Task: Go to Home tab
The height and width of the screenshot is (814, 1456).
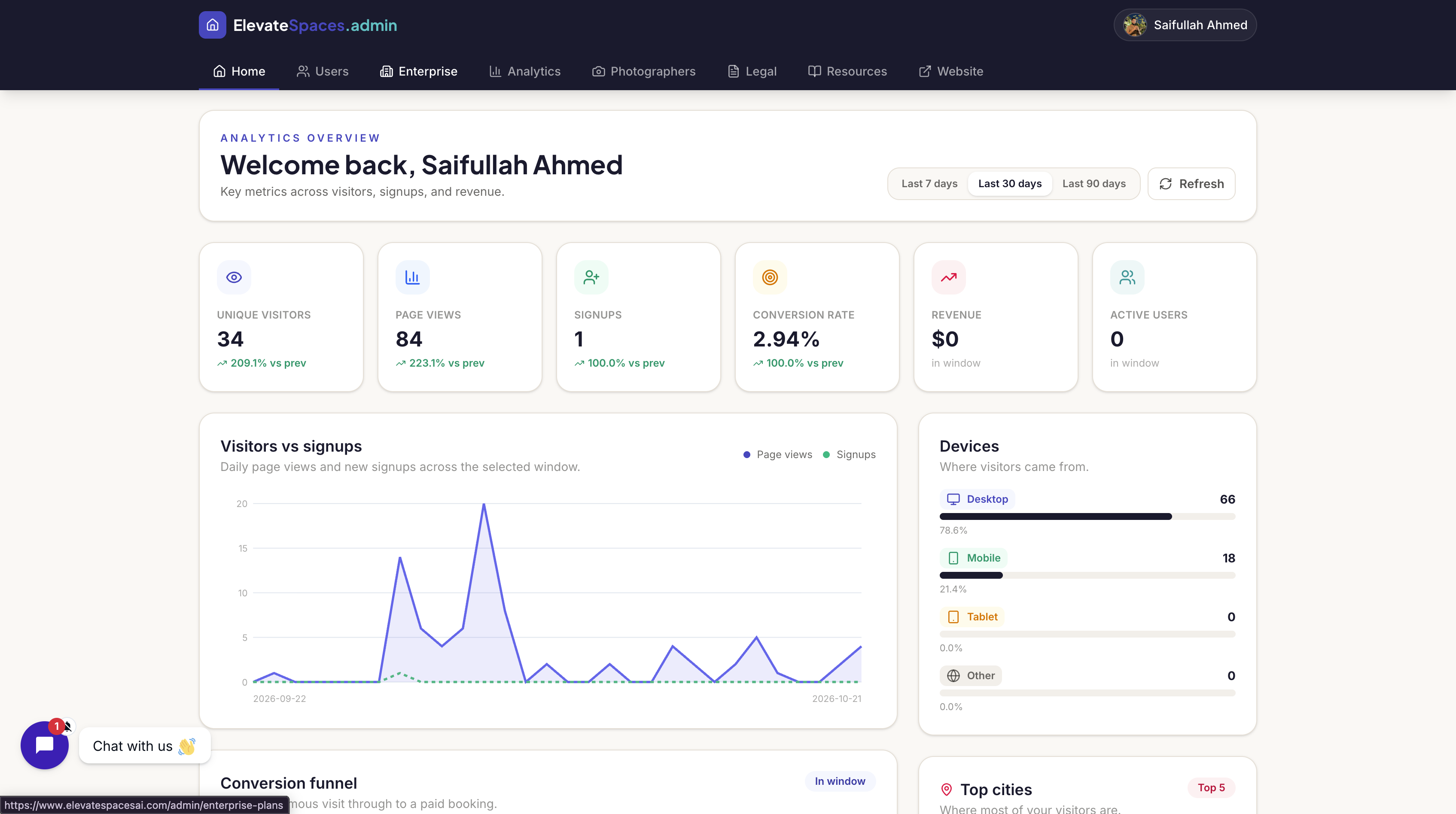Action: (239, 71)
